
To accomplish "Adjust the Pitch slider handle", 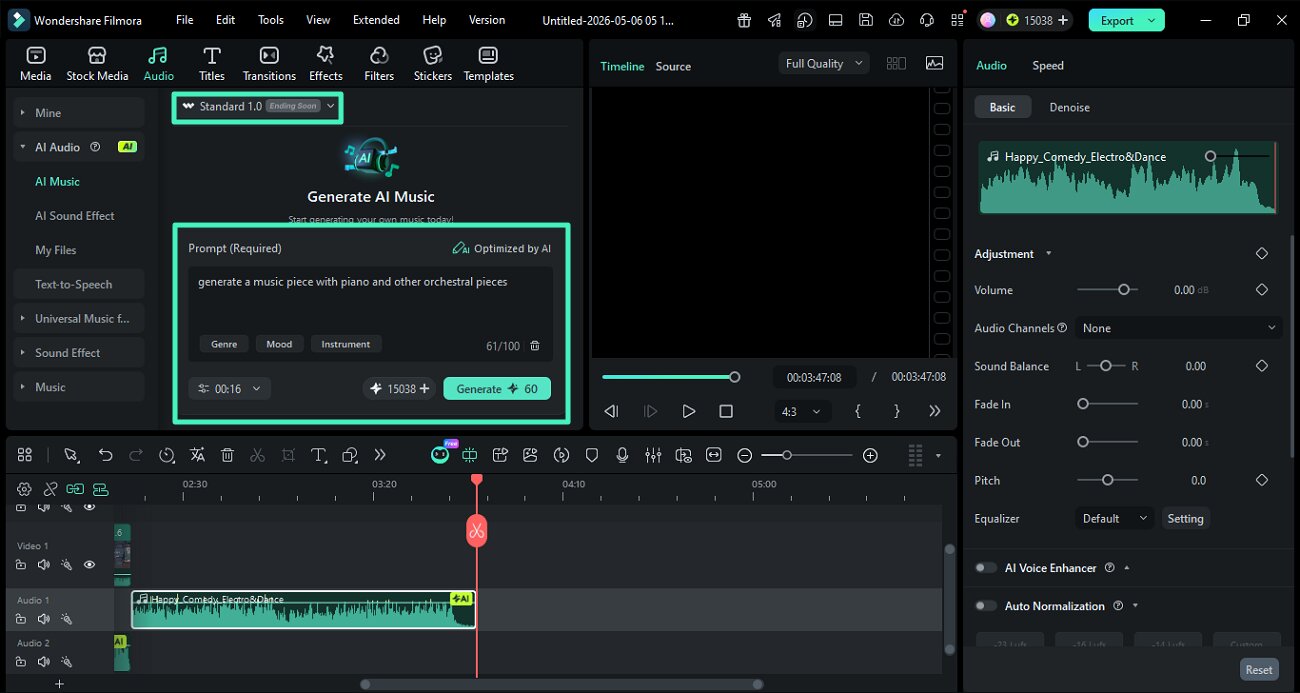I will click(1107, 480).
